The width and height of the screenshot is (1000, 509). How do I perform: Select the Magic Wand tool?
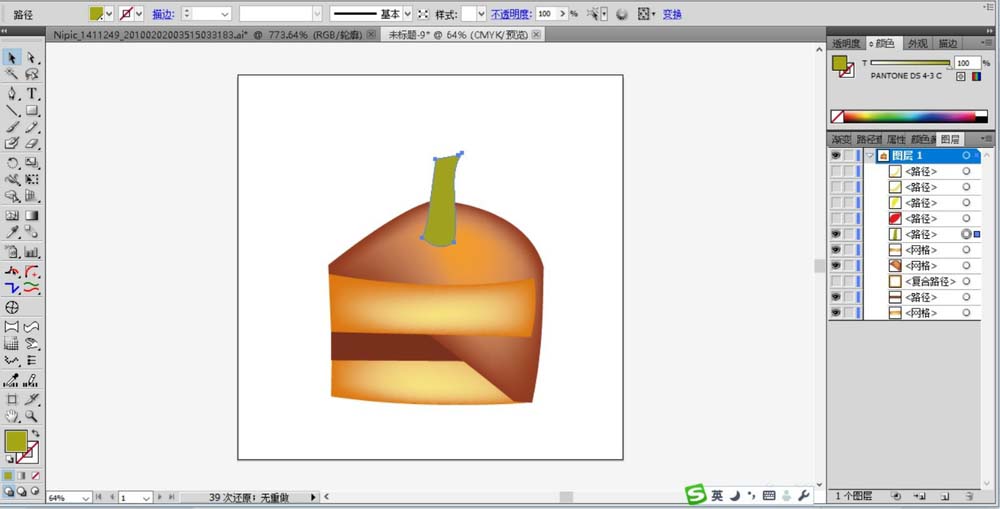(x=12, y=75)
